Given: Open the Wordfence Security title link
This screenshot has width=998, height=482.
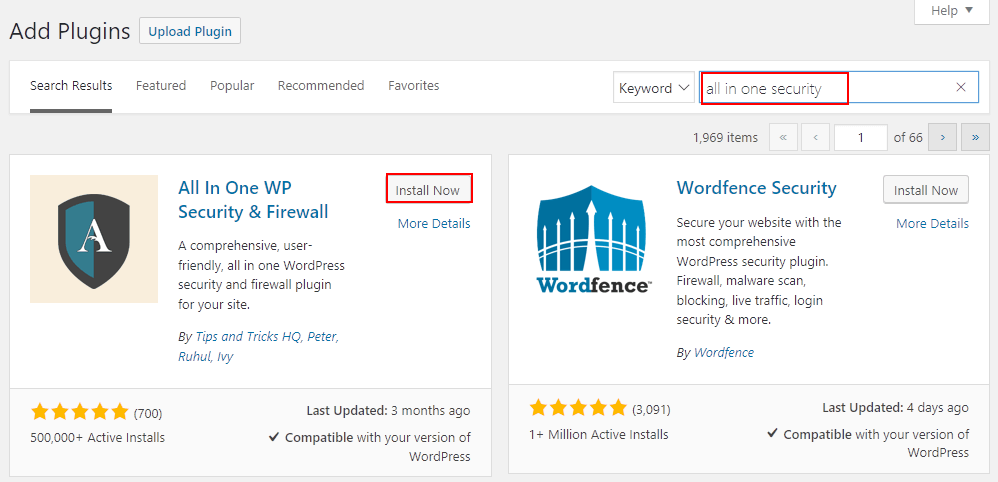Looking at the screenshot, I should tap(757, 188).
